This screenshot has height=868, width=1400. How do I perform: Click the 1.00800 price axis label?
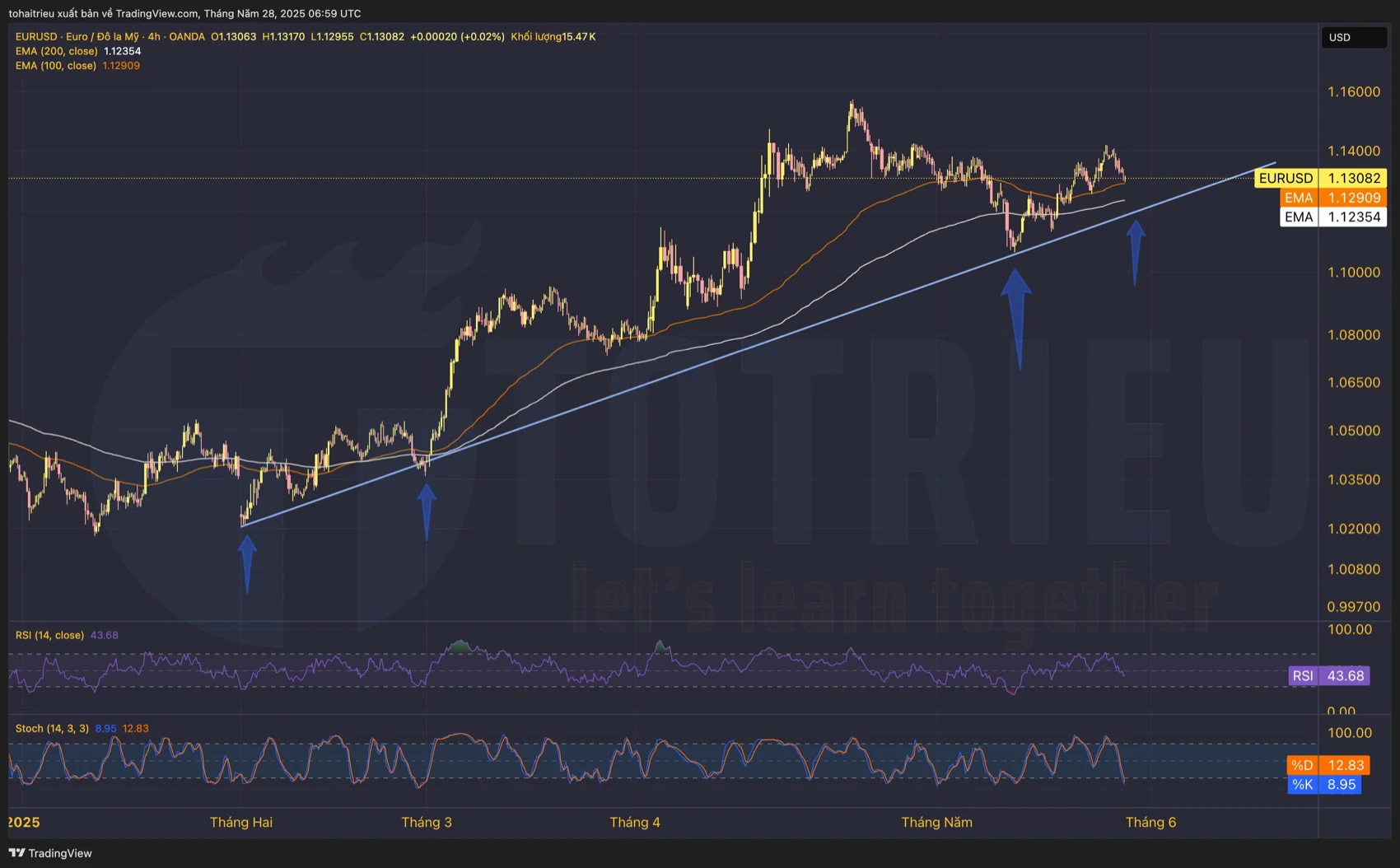[1354, 569]
